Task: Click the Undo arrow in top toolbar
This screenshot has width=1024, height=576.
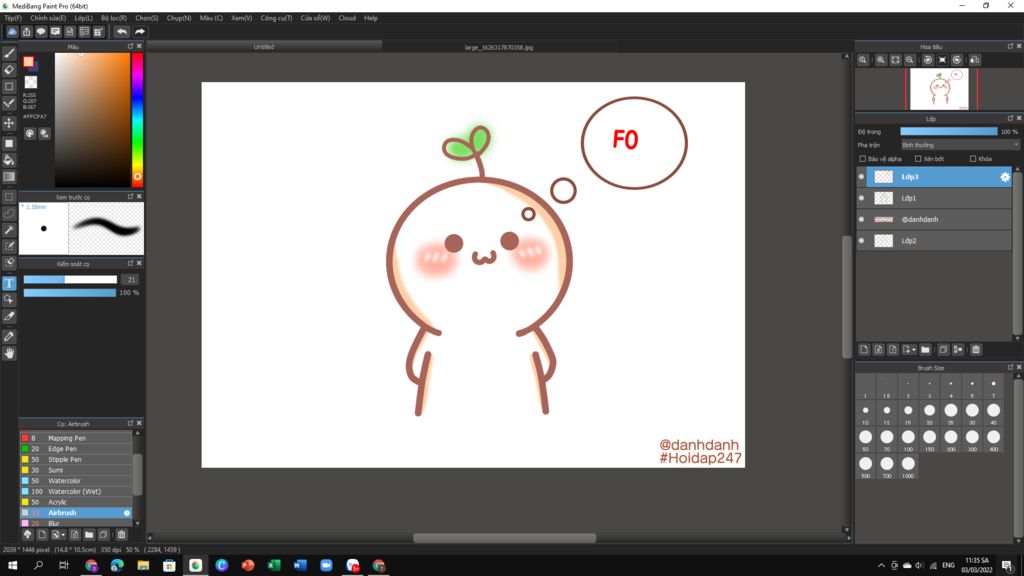Action: click(121, 31)
